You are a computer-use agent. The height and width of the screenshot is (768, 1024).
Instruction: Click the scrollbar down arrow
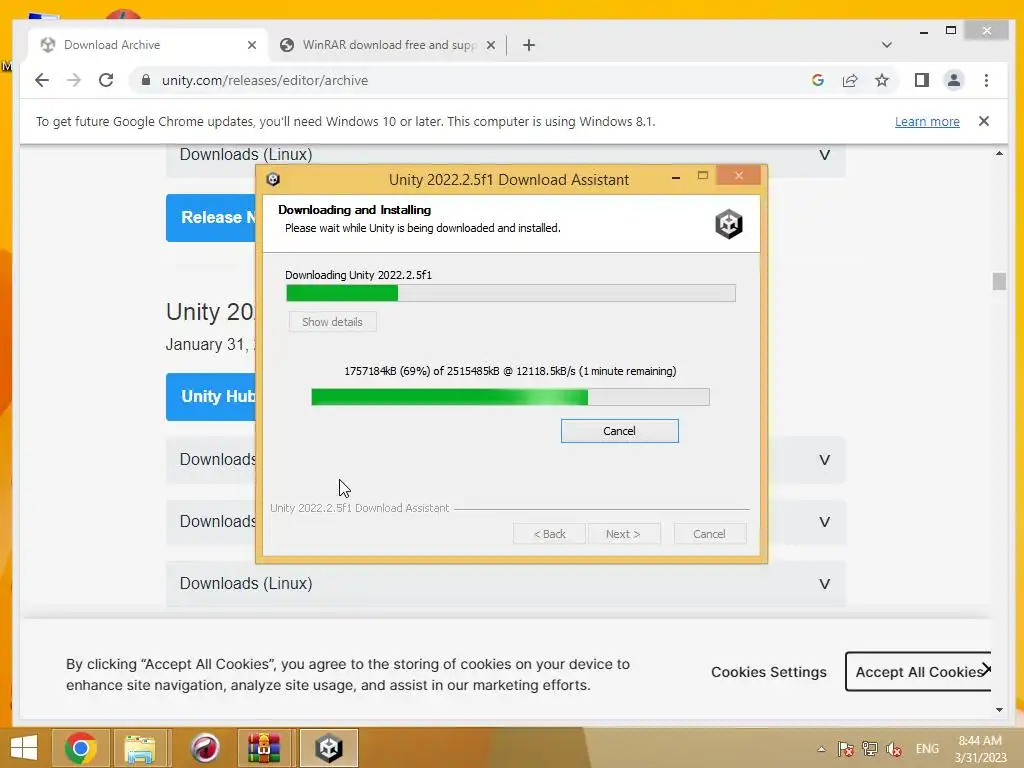[x=999, y=710]
